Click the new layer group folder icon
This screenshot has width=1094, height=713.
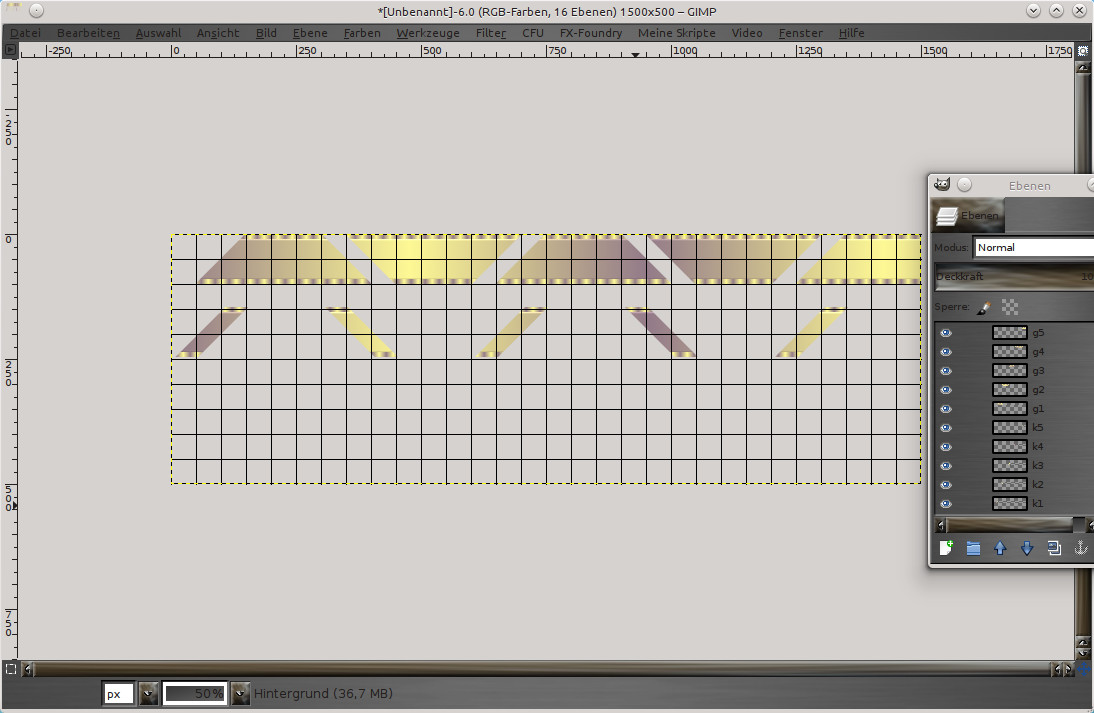(973, 548)
